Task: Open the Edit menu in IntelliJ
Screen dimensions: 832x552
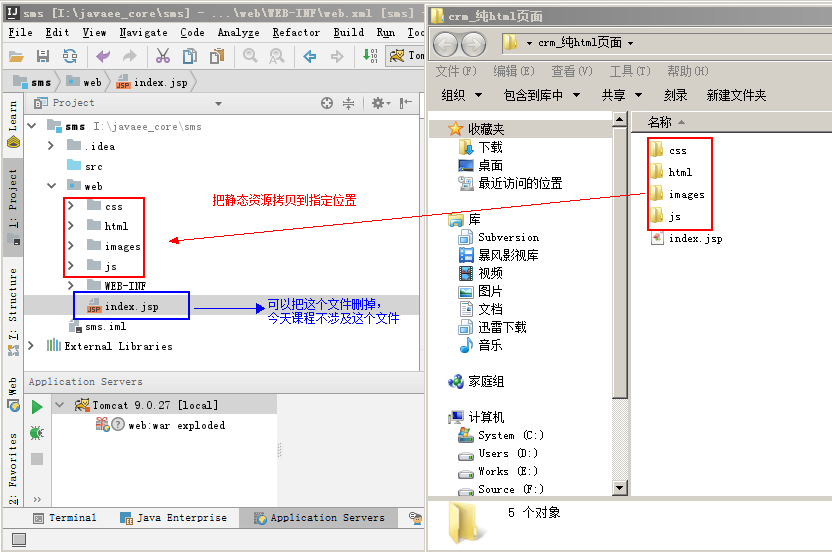Action: (x=57, y=32)
